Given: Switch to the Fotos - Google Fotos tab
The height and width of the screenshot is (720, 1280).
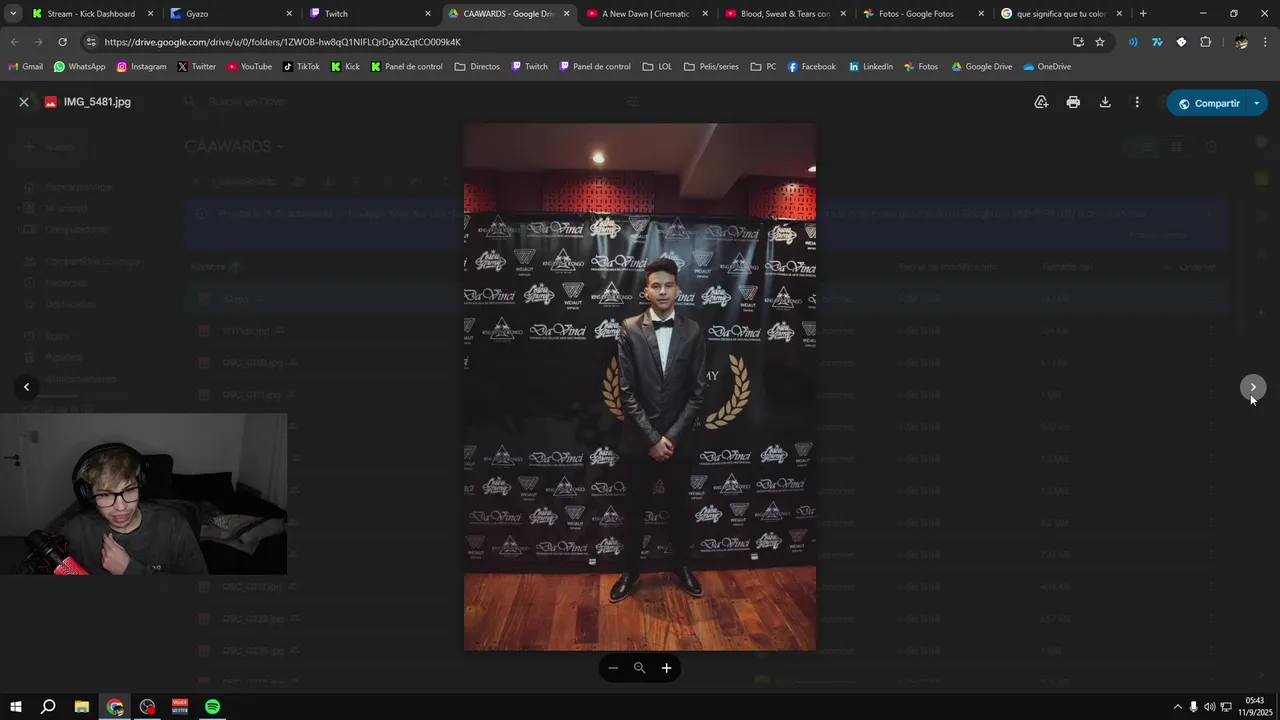Looking at the screenshot, I should [x=923, y=14].
